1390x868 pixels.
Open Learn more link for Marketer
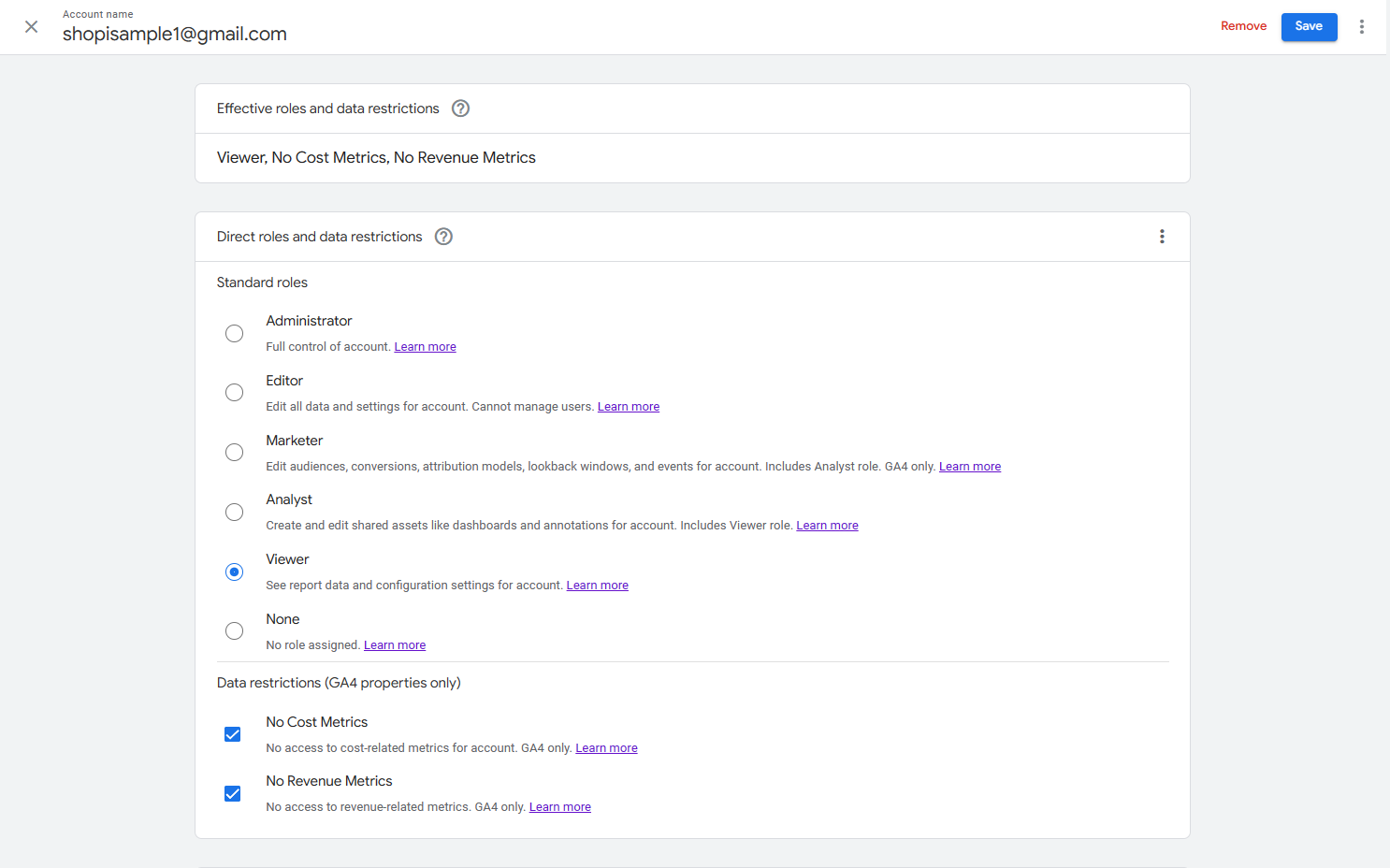point(970,467)
